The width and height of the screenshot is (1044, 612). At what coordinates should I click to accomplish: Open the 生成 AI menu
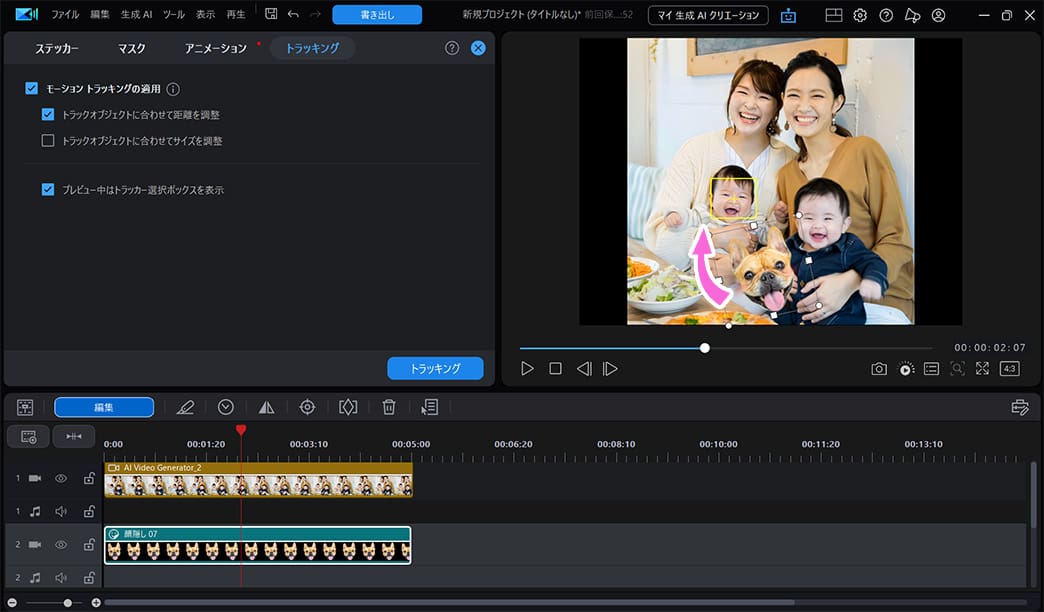pos(137,15)
